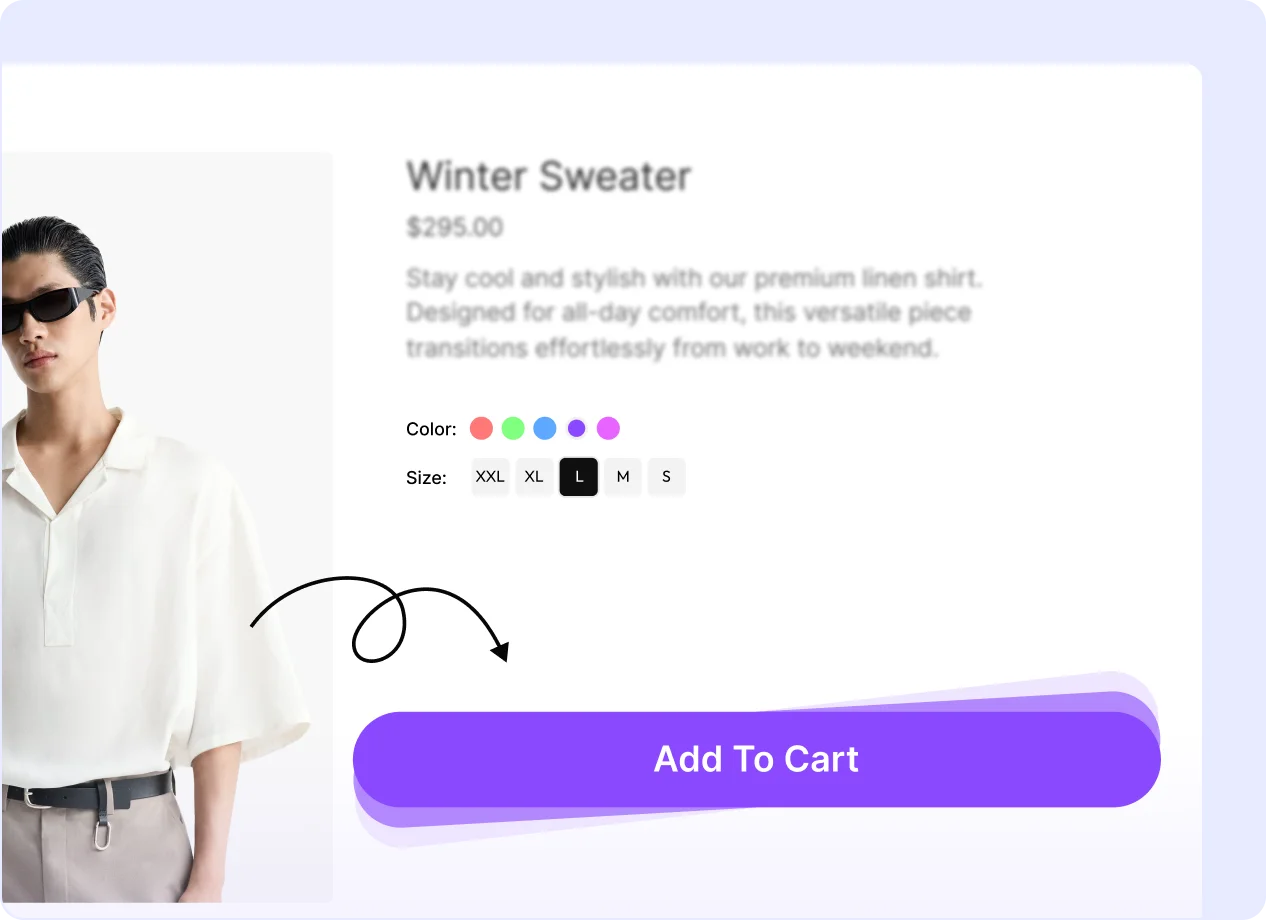Click the Size: label

(426, 478)
